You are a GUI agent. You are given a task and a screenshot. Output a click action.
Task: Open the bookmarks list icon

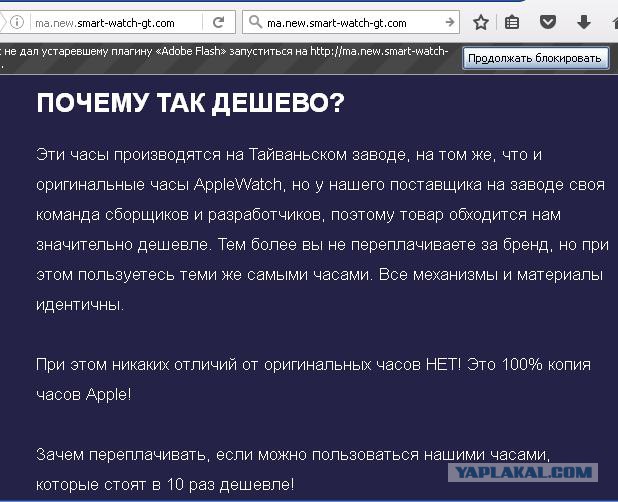512,22
